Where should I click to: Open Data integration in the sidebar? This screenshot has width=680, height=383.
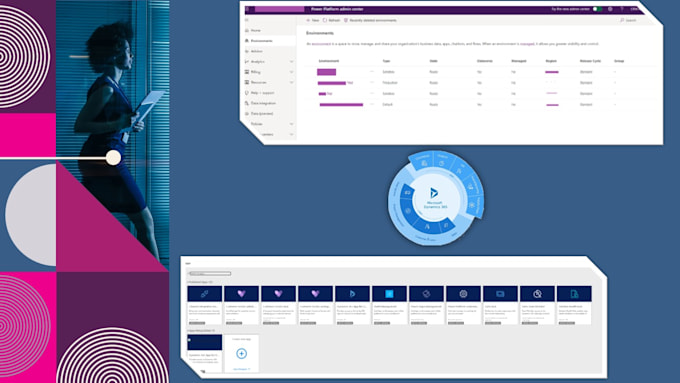[x=260, y=103]
